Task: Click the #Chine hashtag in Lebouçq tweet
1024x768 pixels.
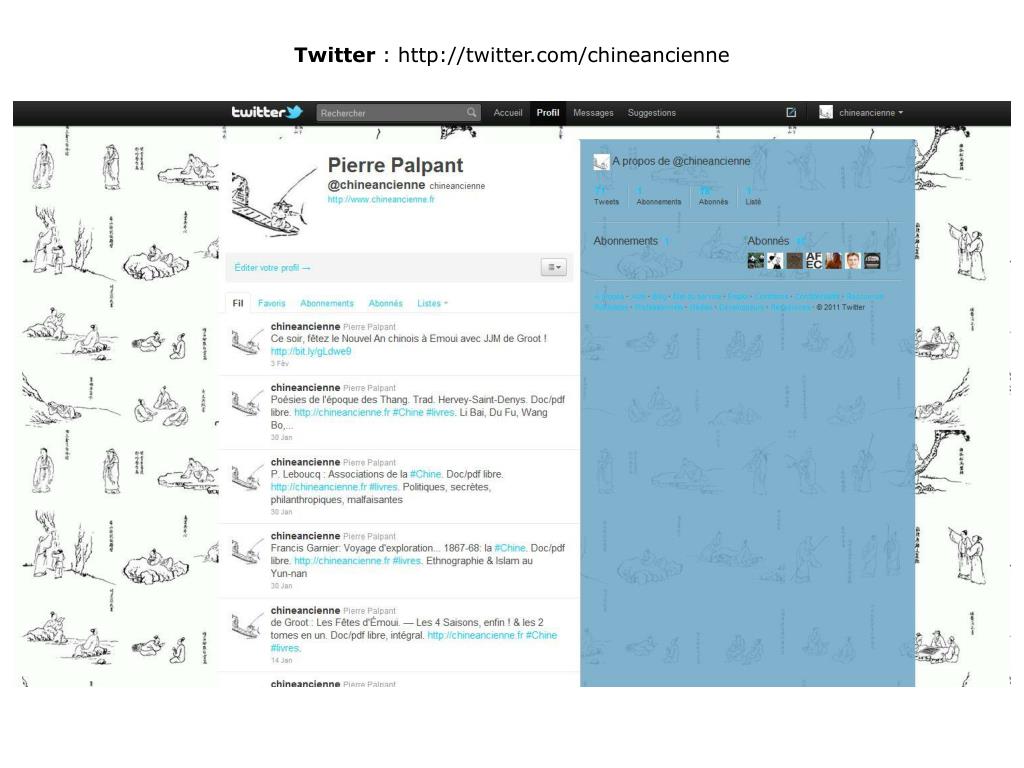Action: 425,474
